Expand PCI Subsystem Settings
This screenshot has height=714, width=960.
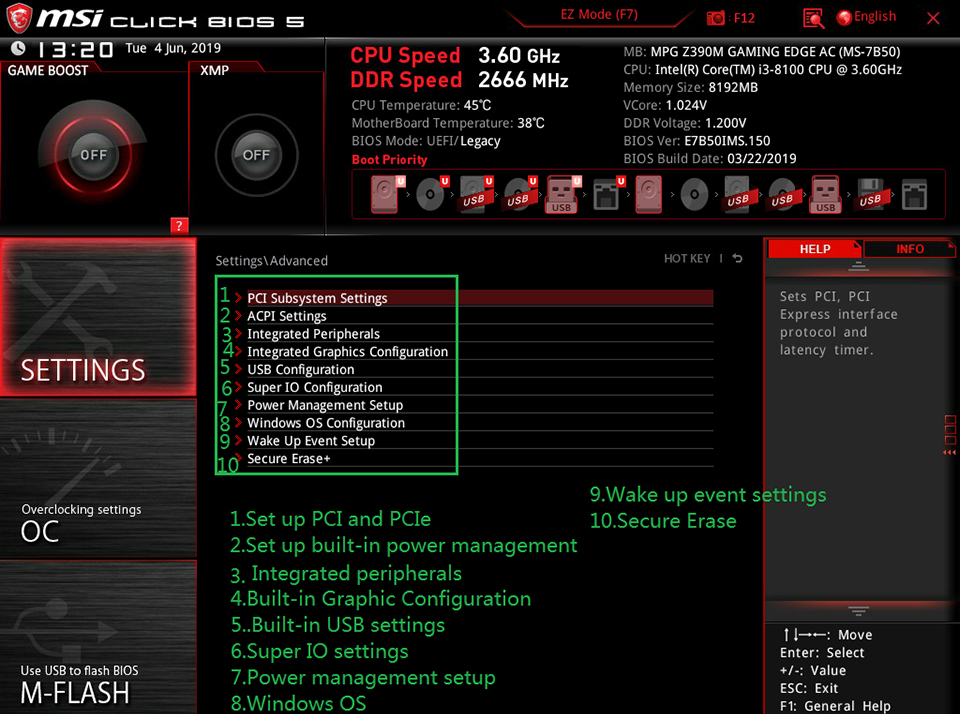316,297
